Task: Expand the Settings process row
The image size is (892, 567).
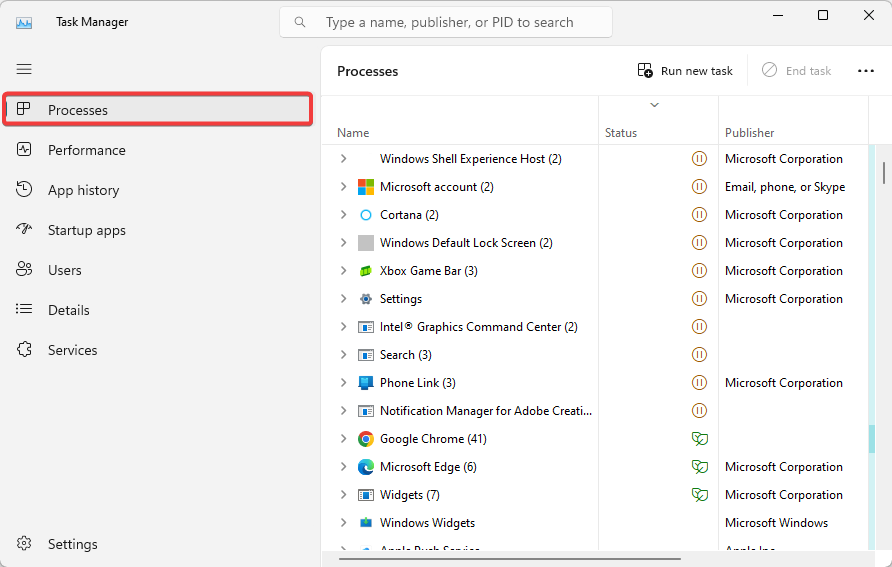Action: coord(343,299)
